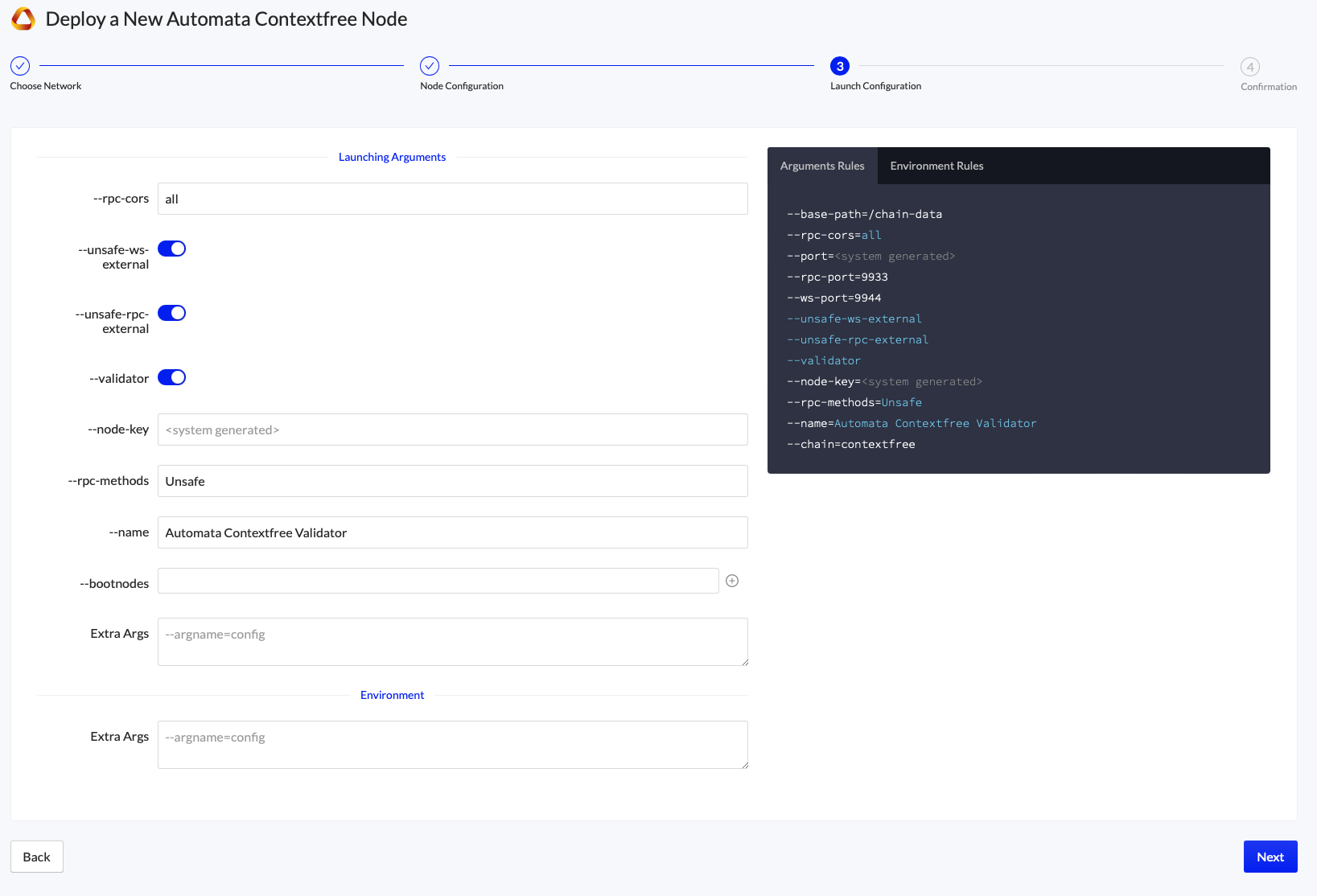Go back with the Back button
Image resolution: width=1317 pixels, height=896 pixels.
37,857
